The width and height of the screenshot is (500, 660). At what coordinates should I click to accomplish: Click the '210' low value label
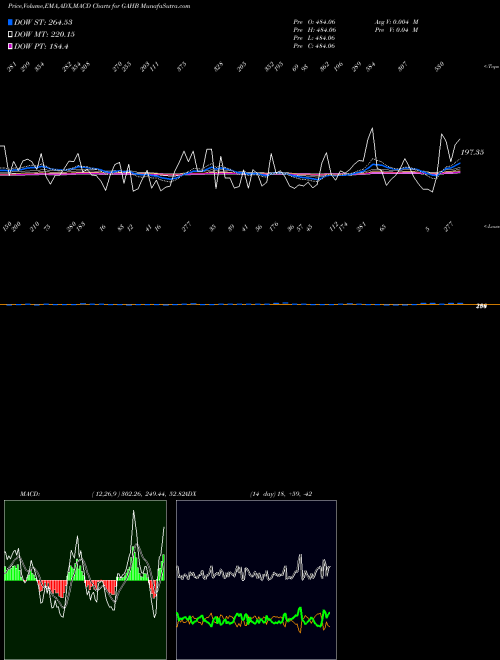coord(35,226)
